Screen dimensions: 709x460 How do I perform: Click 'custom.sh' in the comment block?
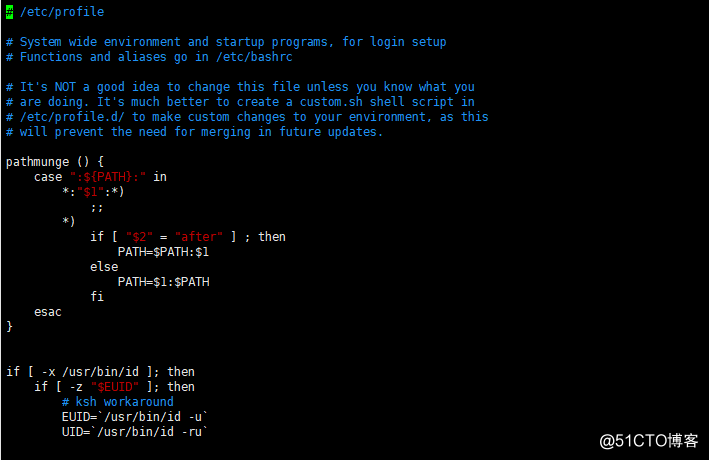[x=331, y=102]
